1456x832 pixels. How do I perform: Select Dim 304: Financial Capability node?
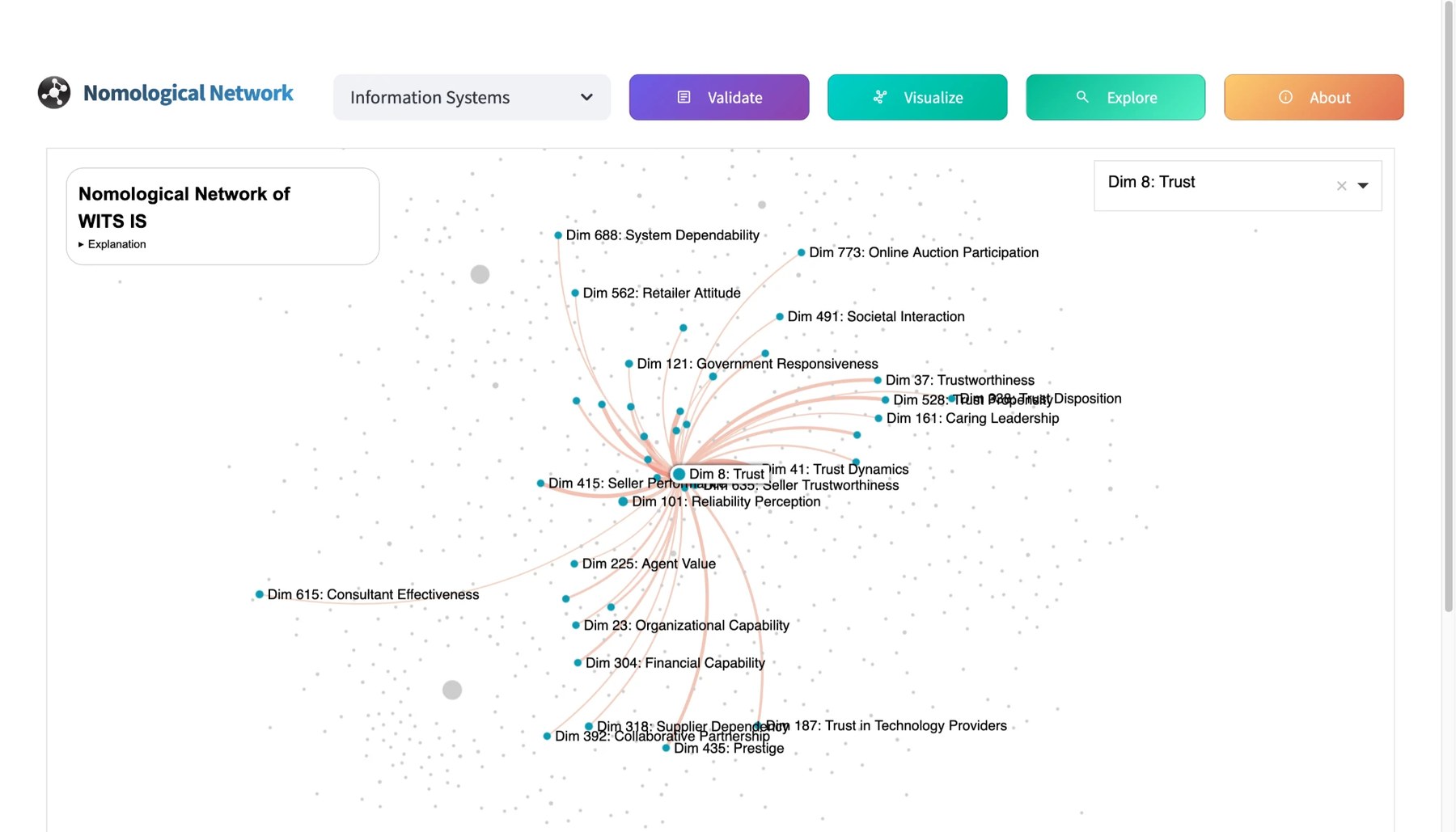578,662
